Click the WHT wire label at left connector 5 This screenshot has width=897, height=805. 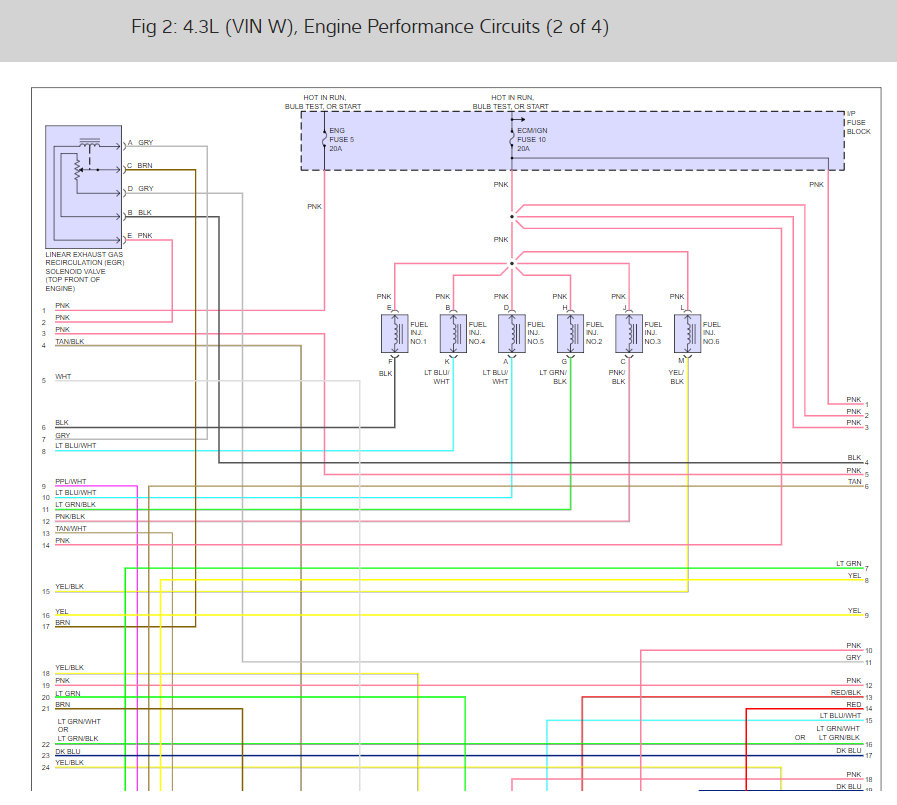[x=63, y=376]
